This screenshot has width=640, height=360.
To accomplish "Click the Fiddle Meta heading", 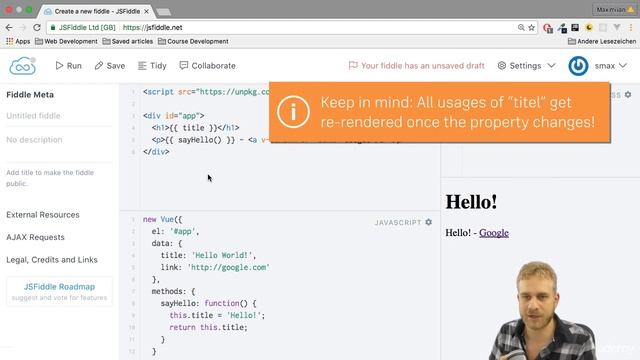I will pos(30,95).
